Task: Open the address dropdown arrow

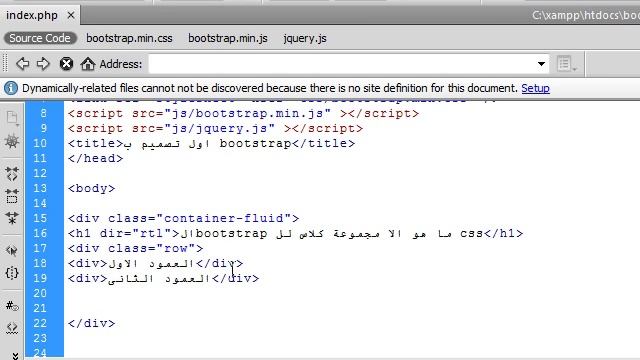Action: point(541,64)
